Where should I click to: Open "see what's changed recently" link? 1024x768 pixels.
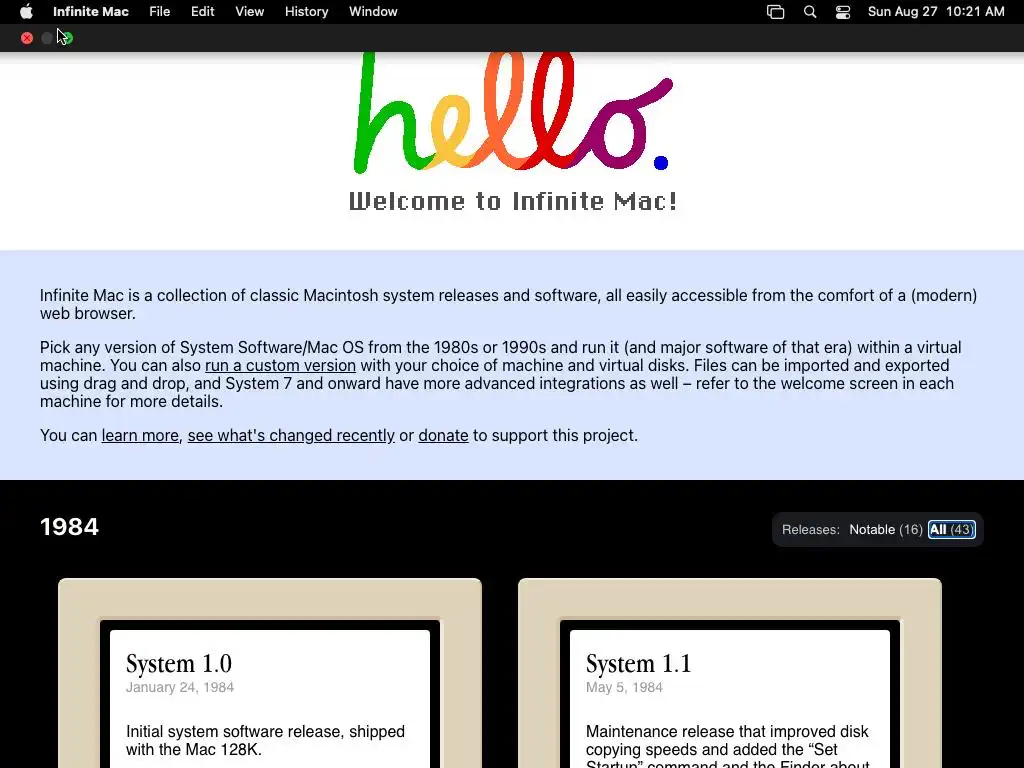[291, 435]
